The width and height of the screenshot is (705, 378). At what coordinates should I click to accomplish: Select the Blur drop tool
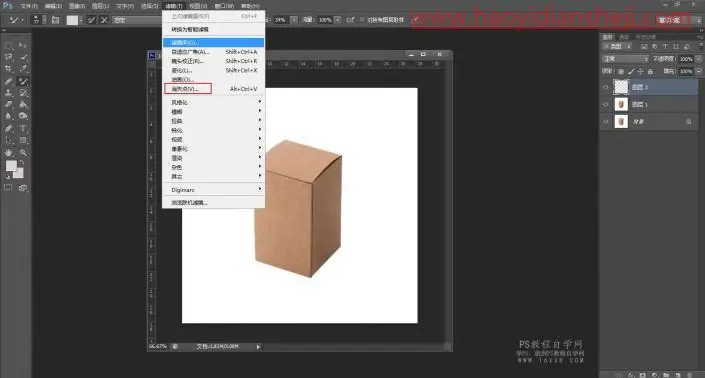(x=9, y=116)
